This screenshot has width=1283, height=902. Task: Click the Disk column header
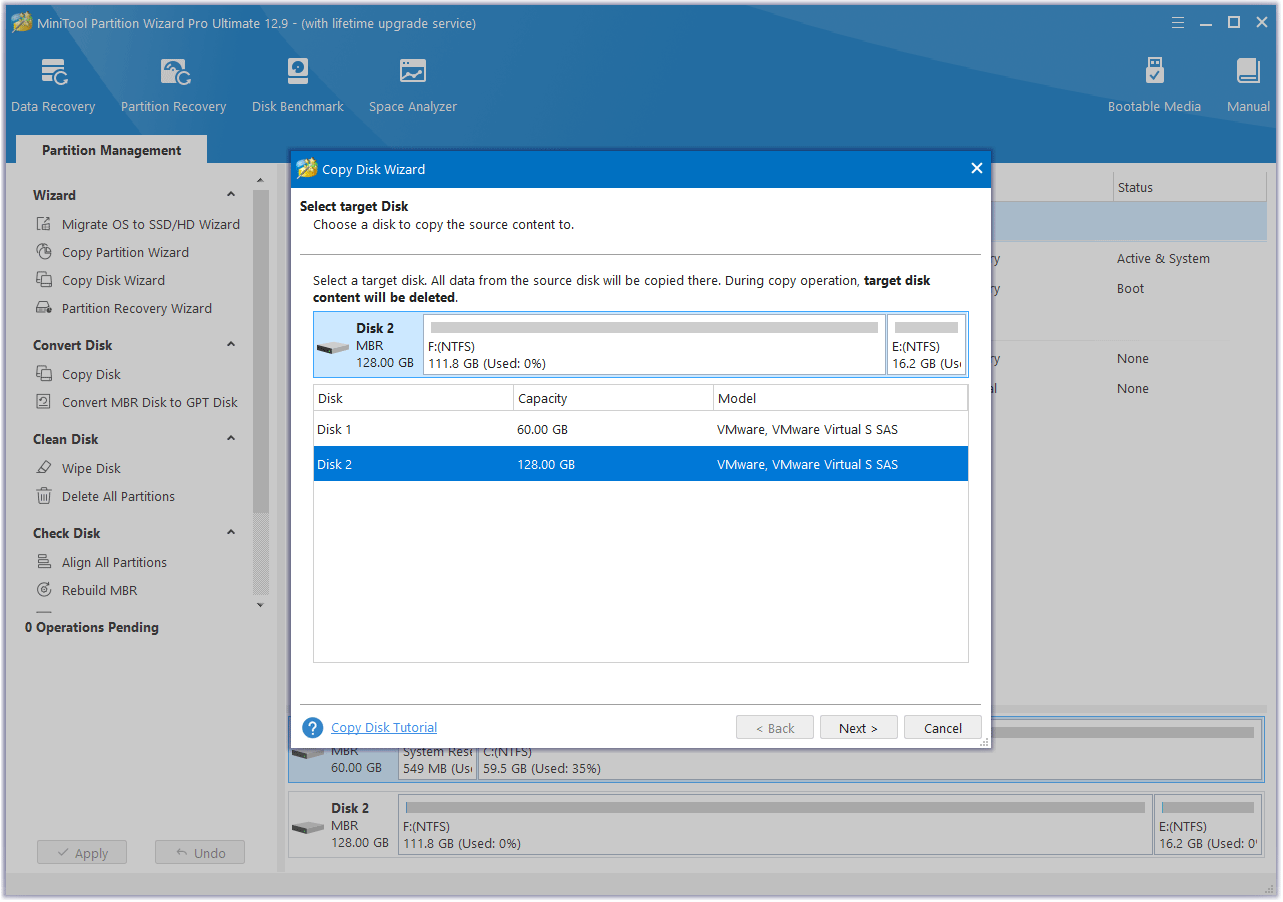tap(413, 398)
